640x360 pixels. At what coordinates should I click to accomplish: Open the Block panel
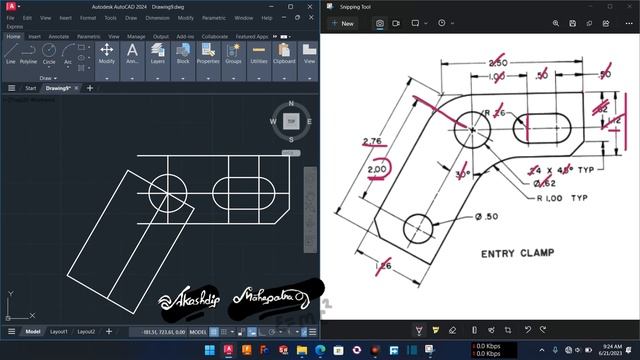183,60
